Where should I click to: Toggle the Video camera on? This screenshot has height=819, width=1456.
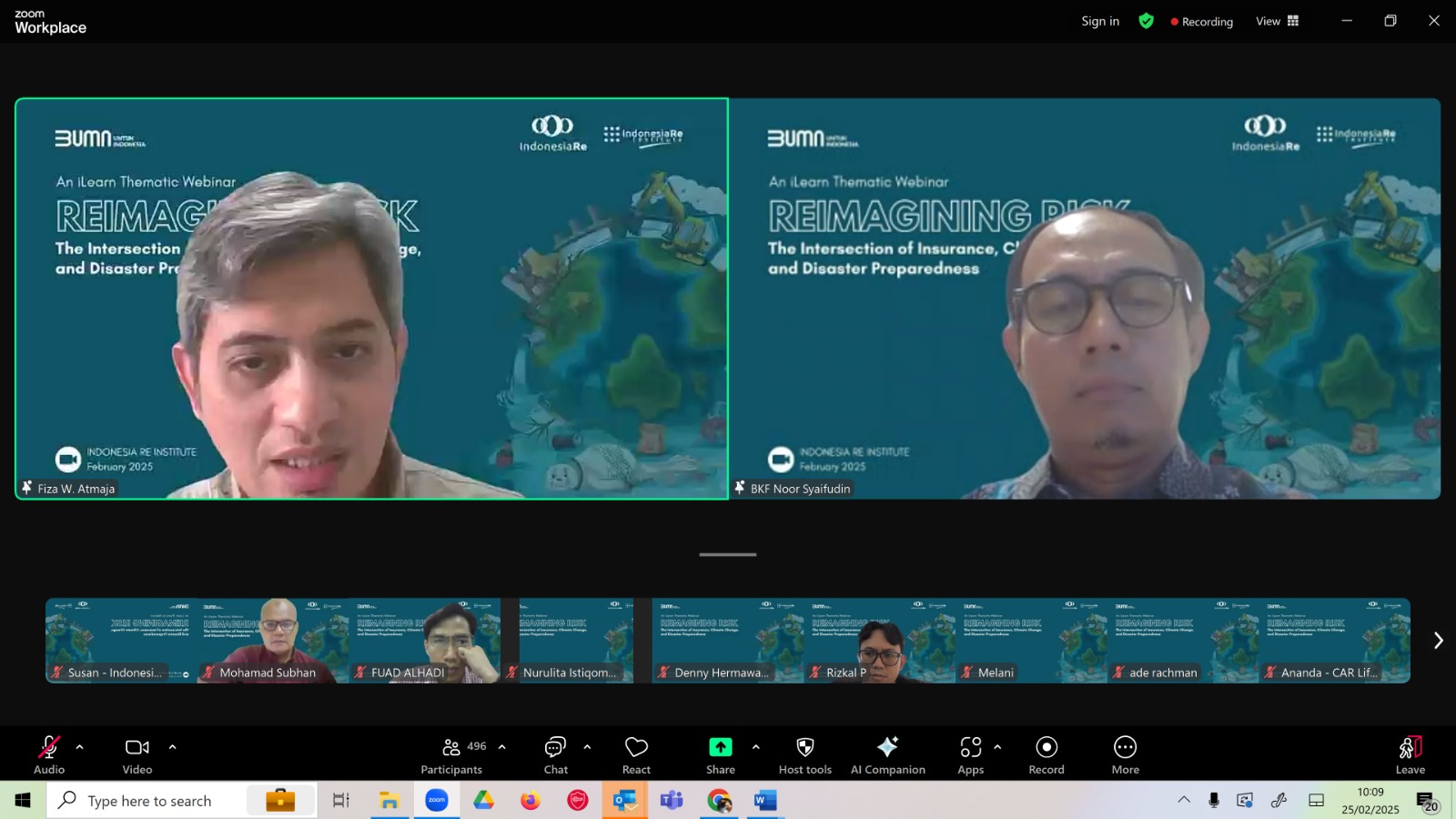(x=137, y=754)
